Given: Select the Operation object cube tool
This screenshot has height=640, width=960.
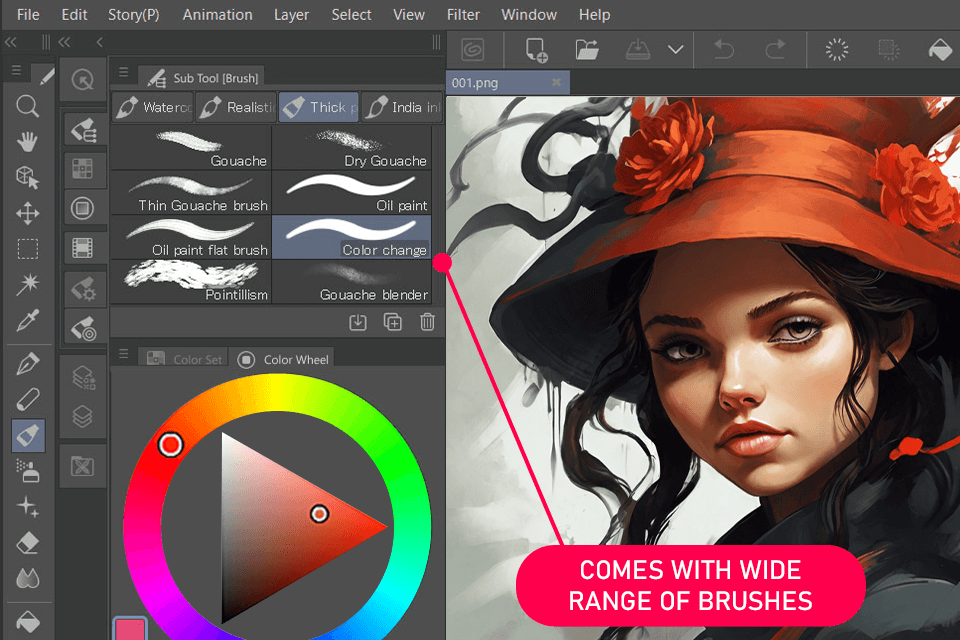Looking at the screenshot, I should [28, 177].
